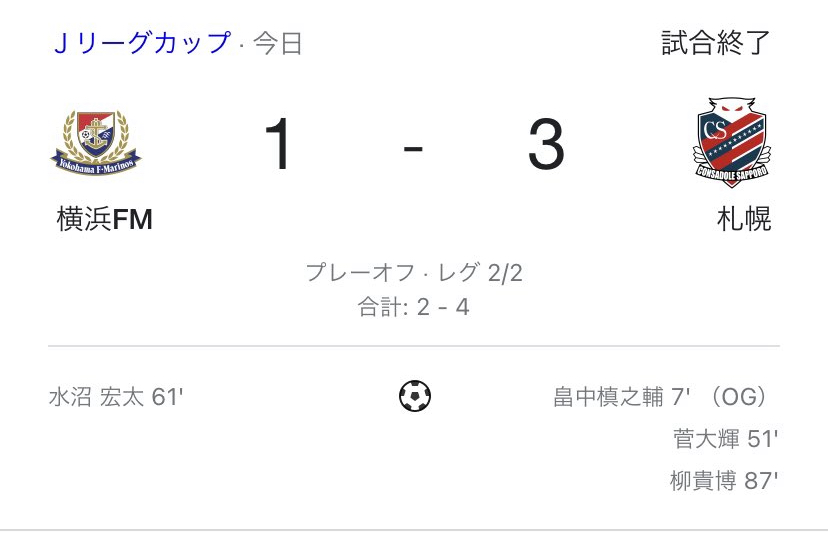Click the soccer ball goal icon
The height and width of the screenshot is (534, 828).
point(414,397)
